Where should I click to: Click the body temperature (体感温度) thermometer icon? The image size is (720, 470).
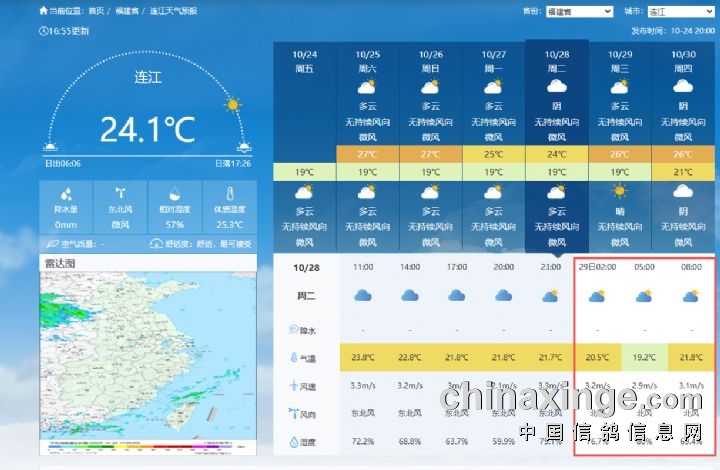(x=229, y=194)
